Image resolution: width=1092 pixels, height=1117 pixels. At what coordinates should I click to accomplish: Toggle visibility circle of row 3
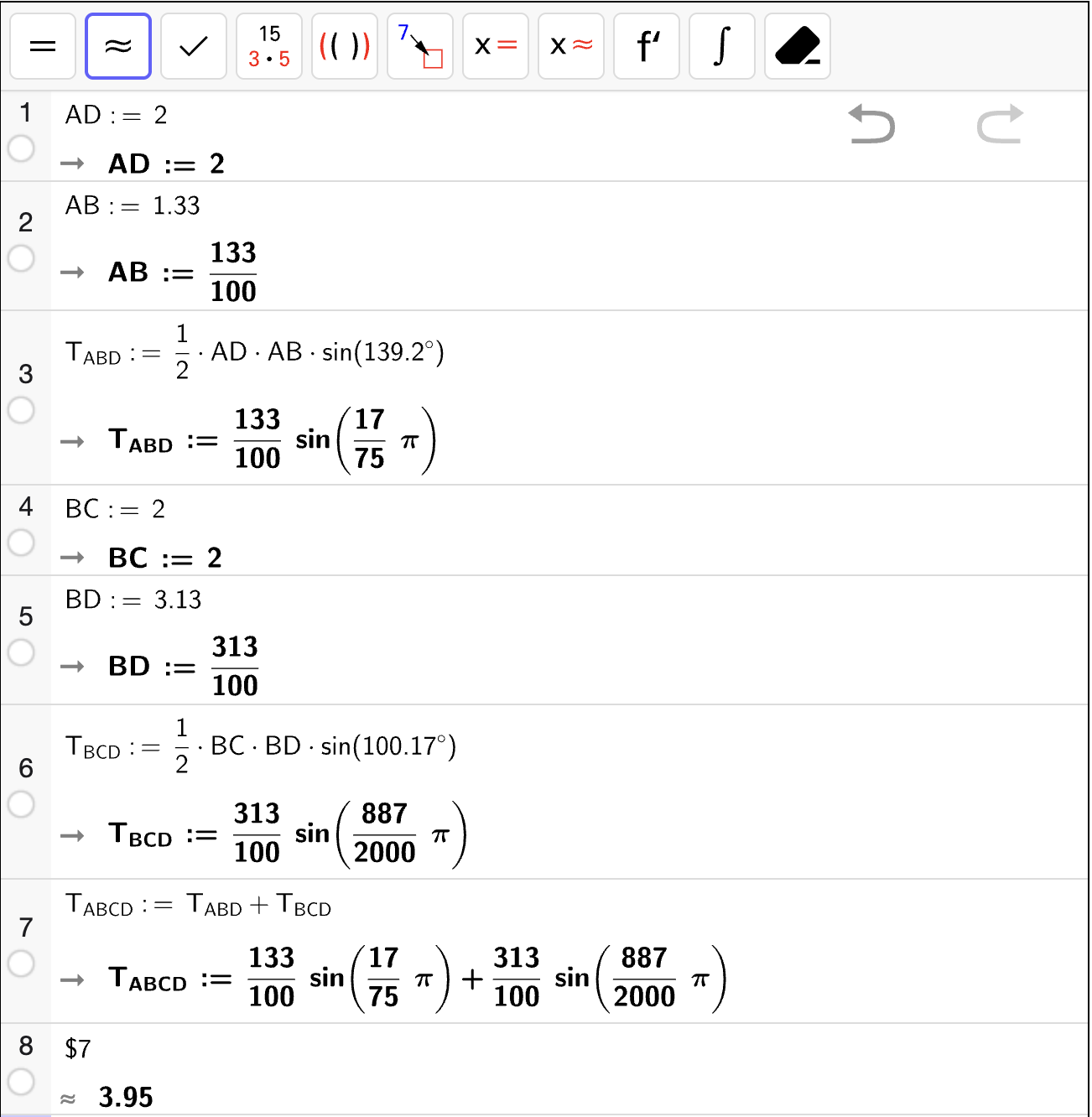pyautogui.click(x=21, y=410)
